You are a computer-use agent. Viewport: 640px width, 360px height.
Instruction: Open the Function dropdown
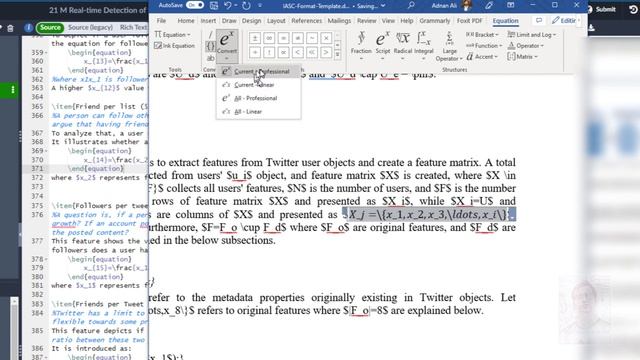pyautogui.click(x=484, y=46)
